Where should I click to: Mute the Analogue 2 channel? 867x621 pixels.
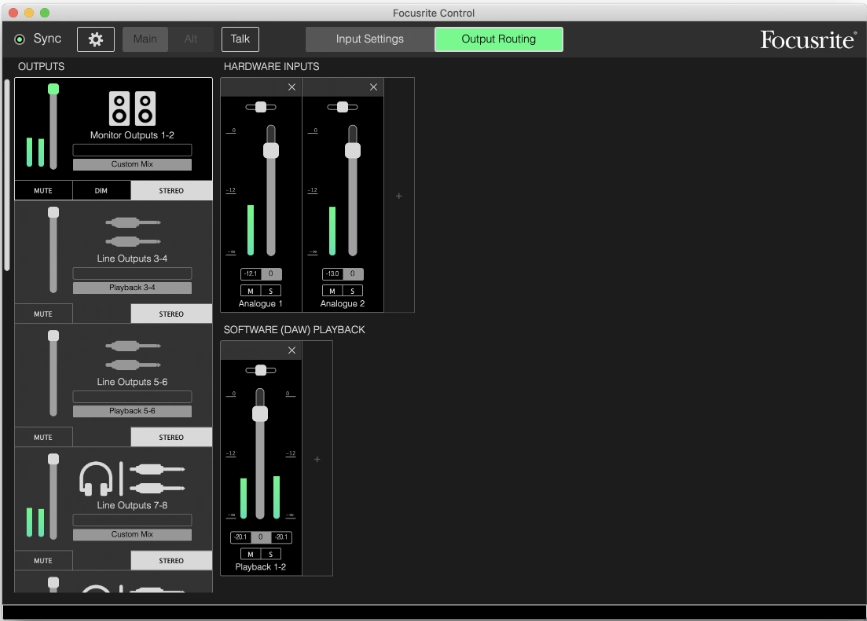pos(332,291)
